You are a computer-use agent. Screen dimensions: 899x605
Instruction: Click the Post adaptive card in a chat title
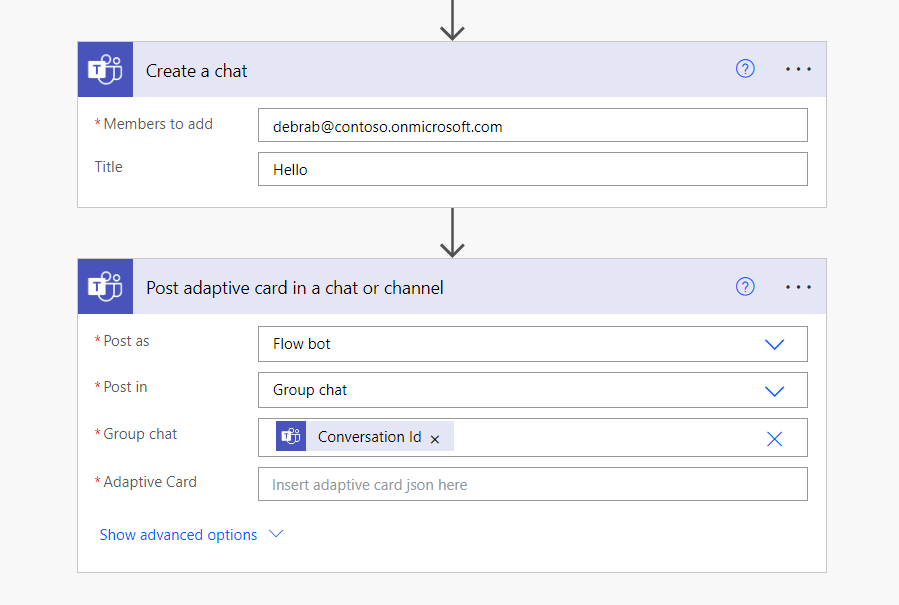point(295,288)
